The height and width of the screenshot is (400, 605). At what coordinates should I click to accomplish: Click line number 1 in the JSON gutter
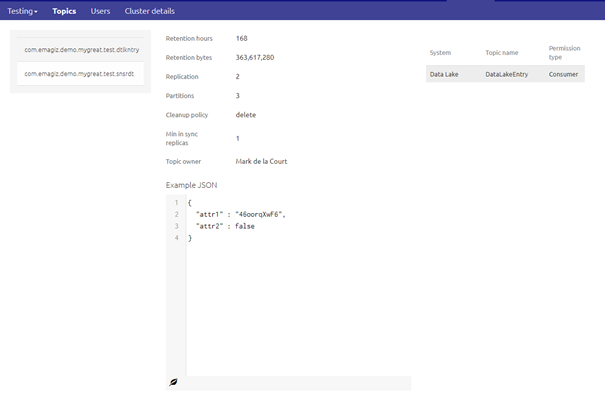175,203
